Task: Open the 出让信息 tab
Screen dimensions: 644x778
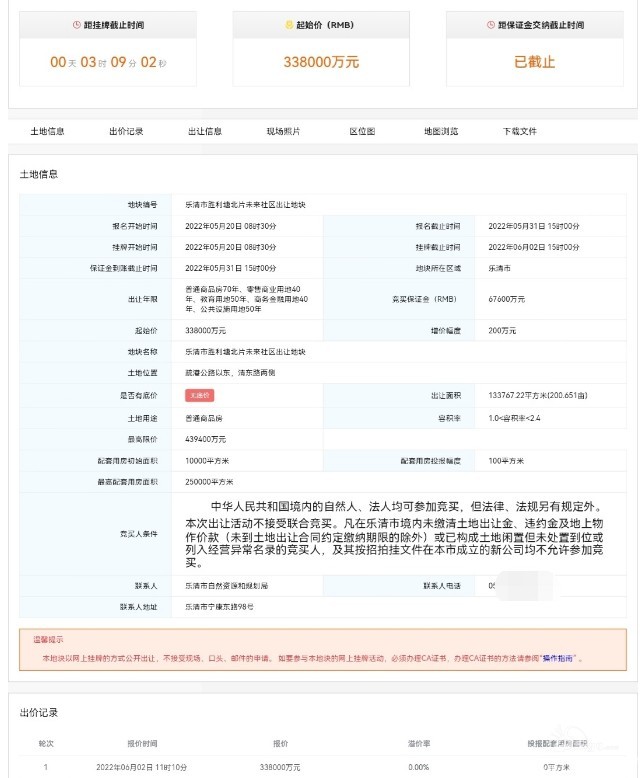Action: (205, 131)
